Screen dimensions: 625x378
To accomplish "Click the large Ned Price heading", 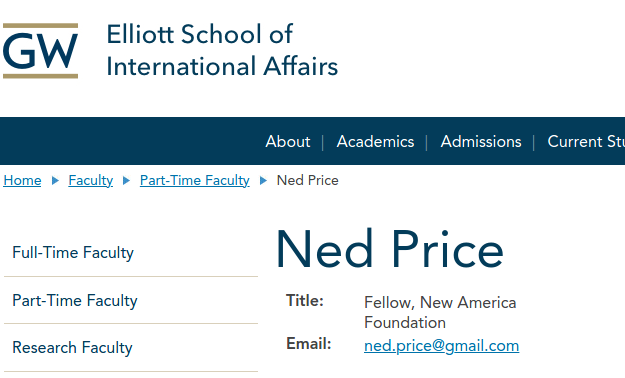I will [389, 250].
